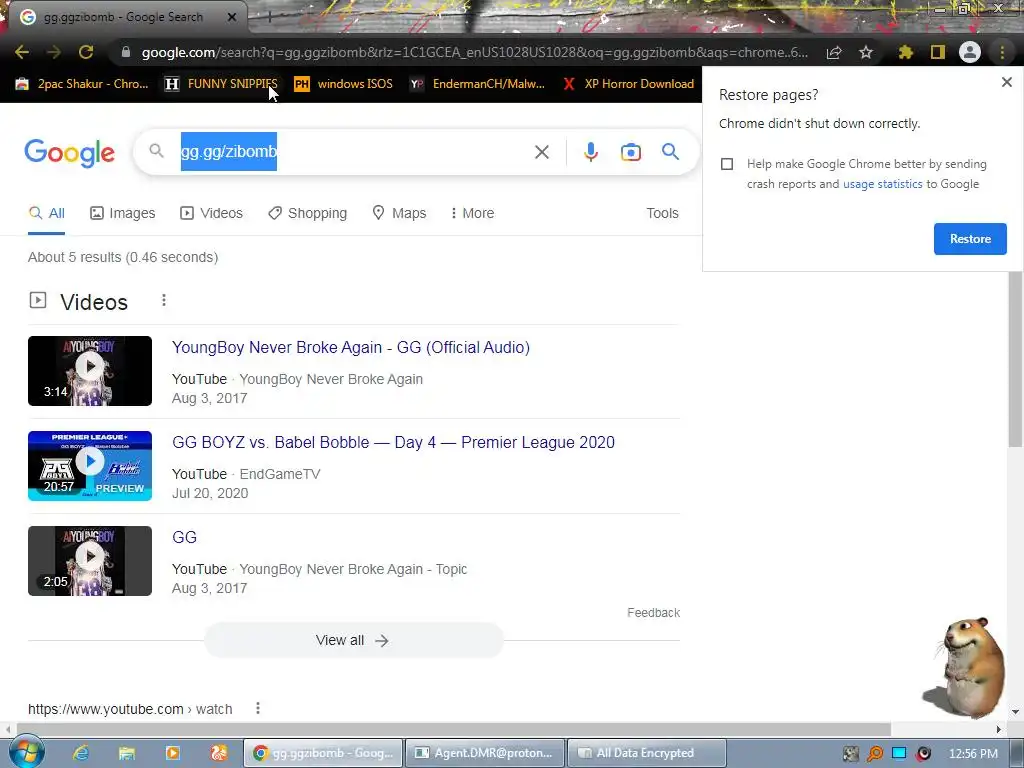Image resolution: width=1024 pixels, height=768 pixels.
Task: Search by image with the camera icon
Action: (x=630, y=152)
